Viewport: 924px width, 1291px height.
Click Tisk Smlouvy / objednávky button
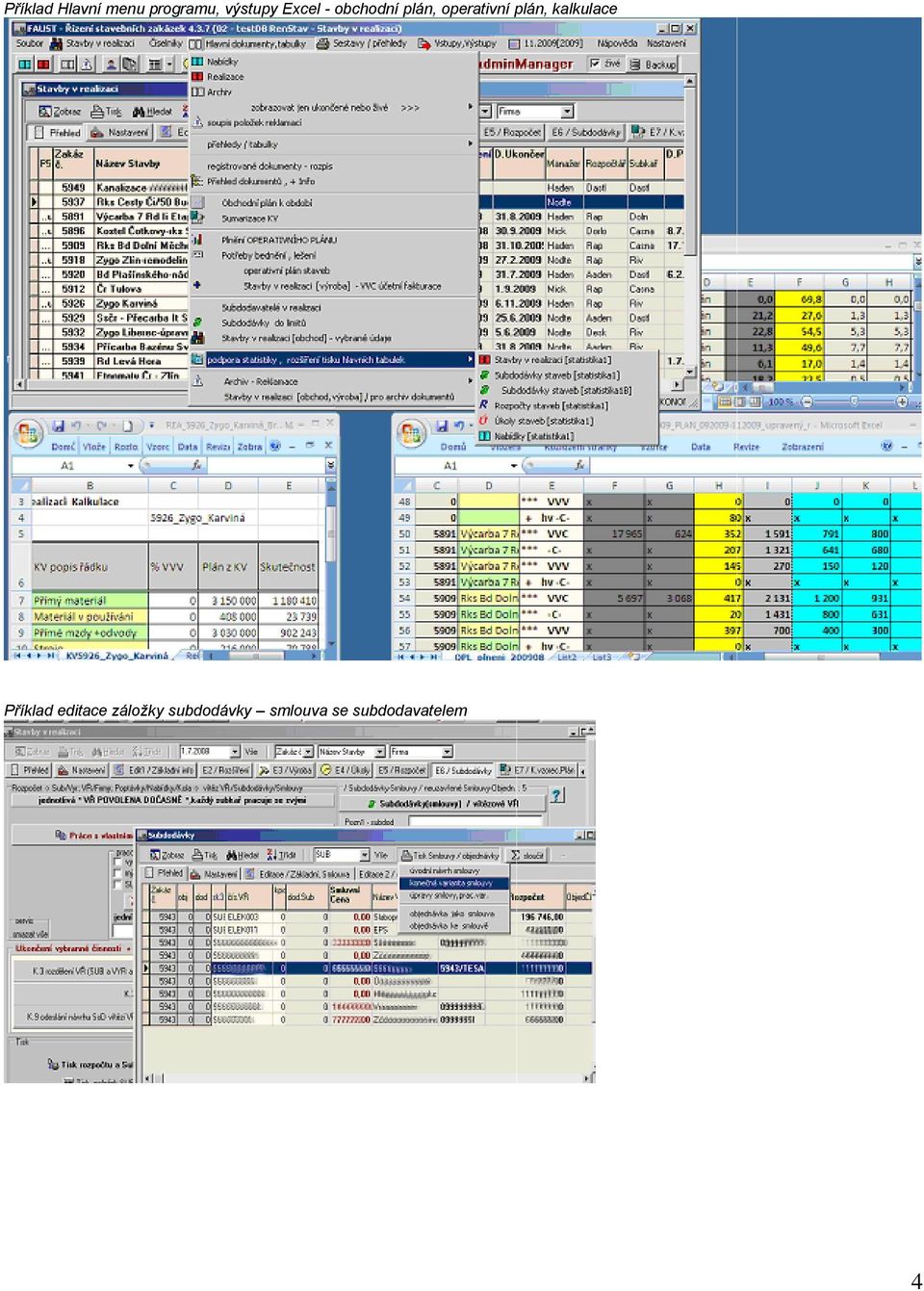coord(450,856)
